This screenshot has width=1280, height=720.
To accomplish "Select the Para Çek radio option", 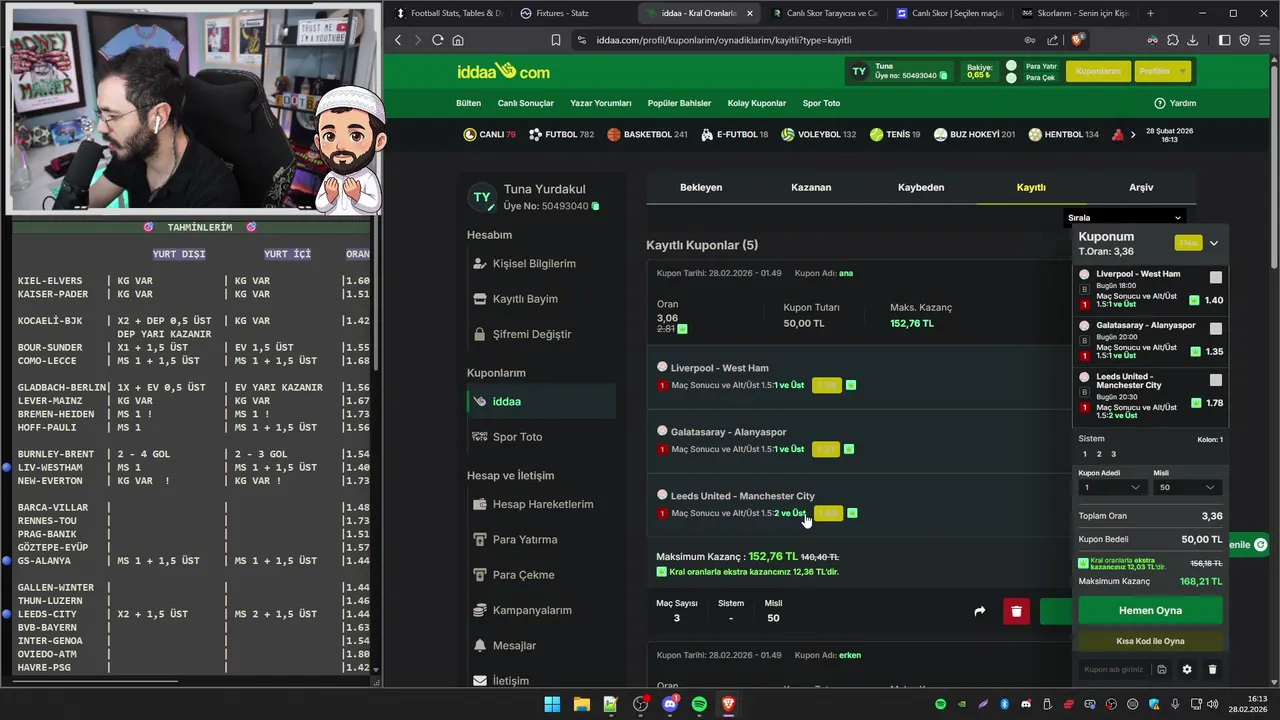I will (x=1011, y=78).
